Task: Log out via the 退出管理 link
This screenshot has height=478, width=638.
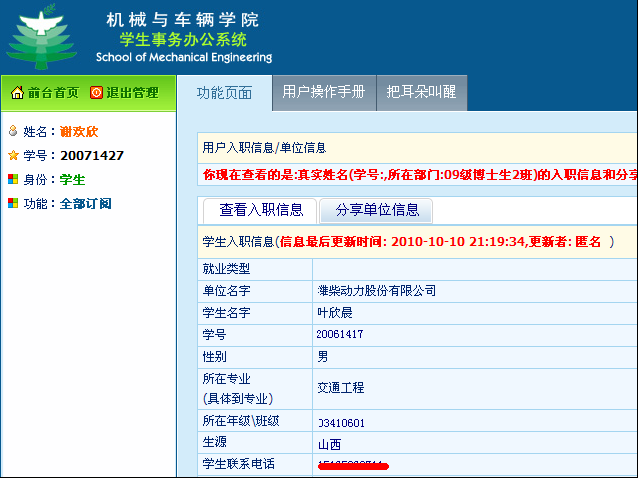Action: (132, 93)
